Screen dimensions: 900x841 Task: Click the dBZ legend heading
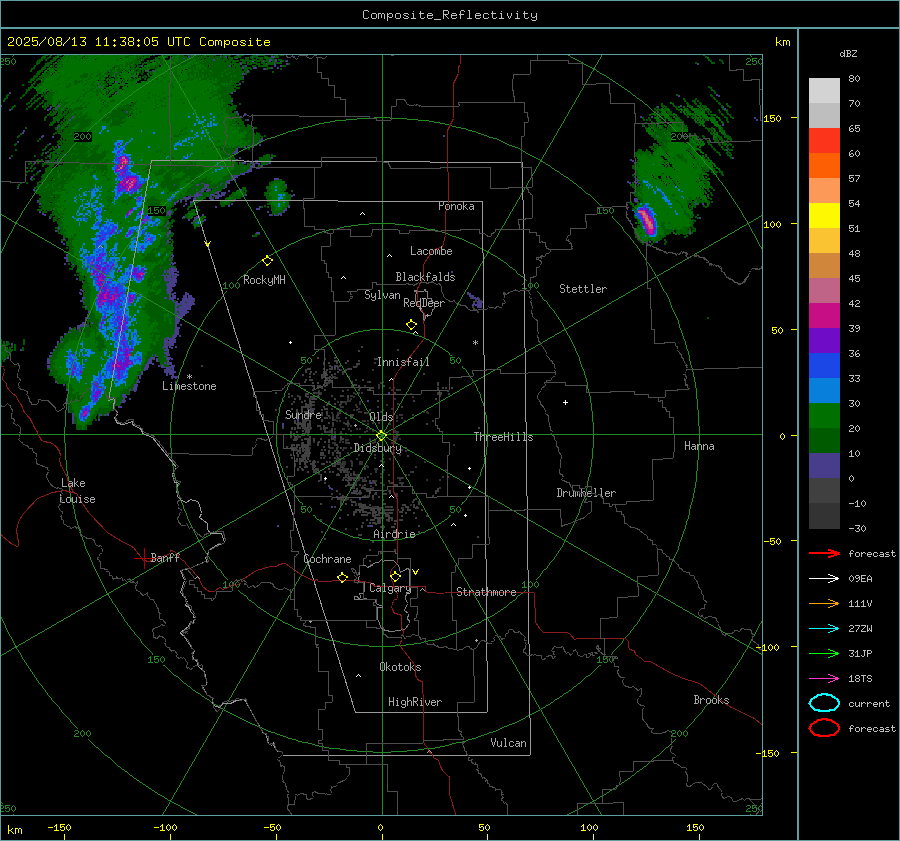848,54
